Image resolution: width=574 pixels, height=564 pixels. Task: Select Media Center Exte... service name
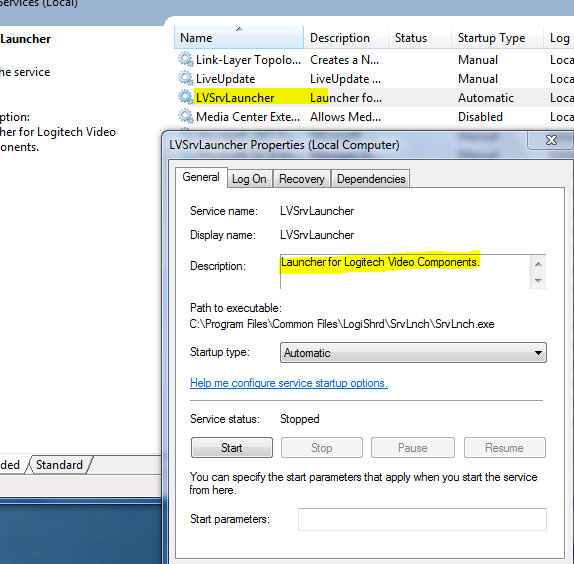click(x=248, y=117)
